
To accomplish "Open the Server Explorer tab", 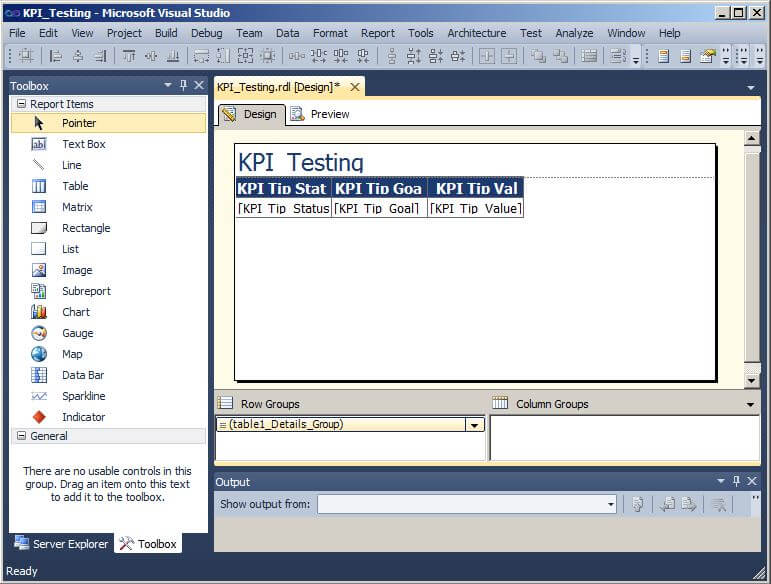I will 61,544.
